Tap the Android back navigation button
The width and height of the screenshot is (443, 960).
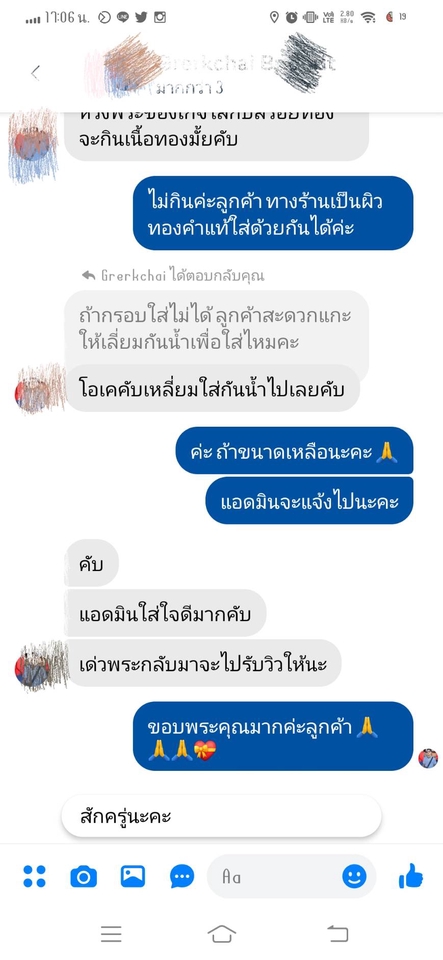[337, 934]
